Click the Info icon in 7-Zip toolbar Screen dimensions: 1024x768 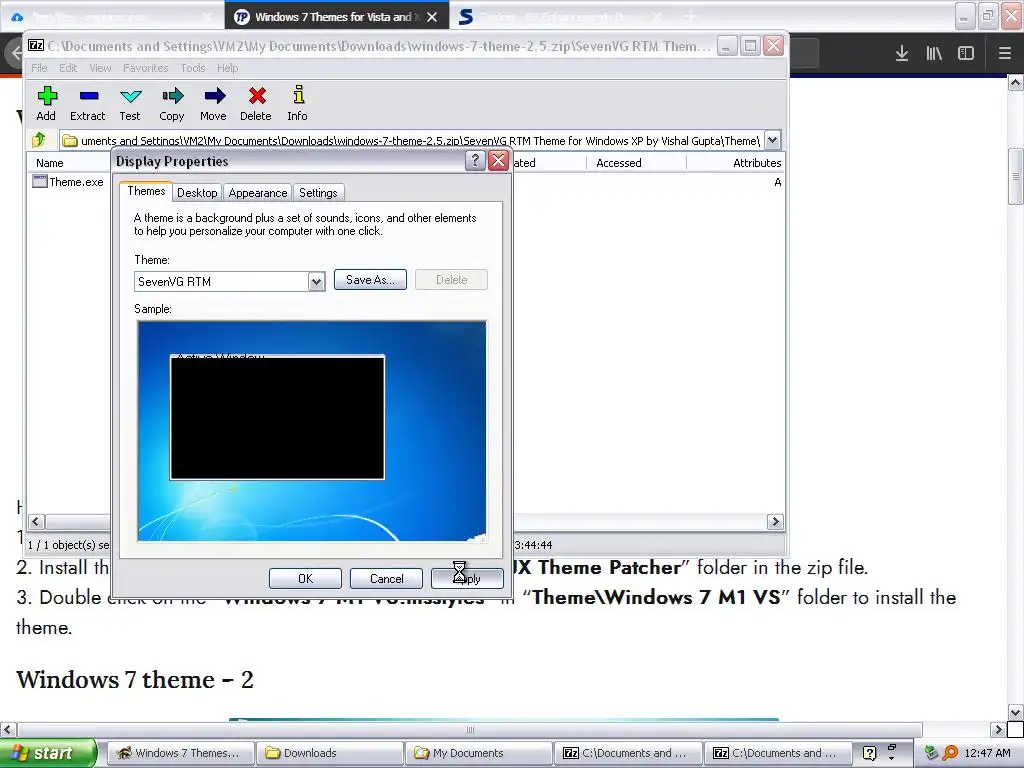click(x=298, y=95)
